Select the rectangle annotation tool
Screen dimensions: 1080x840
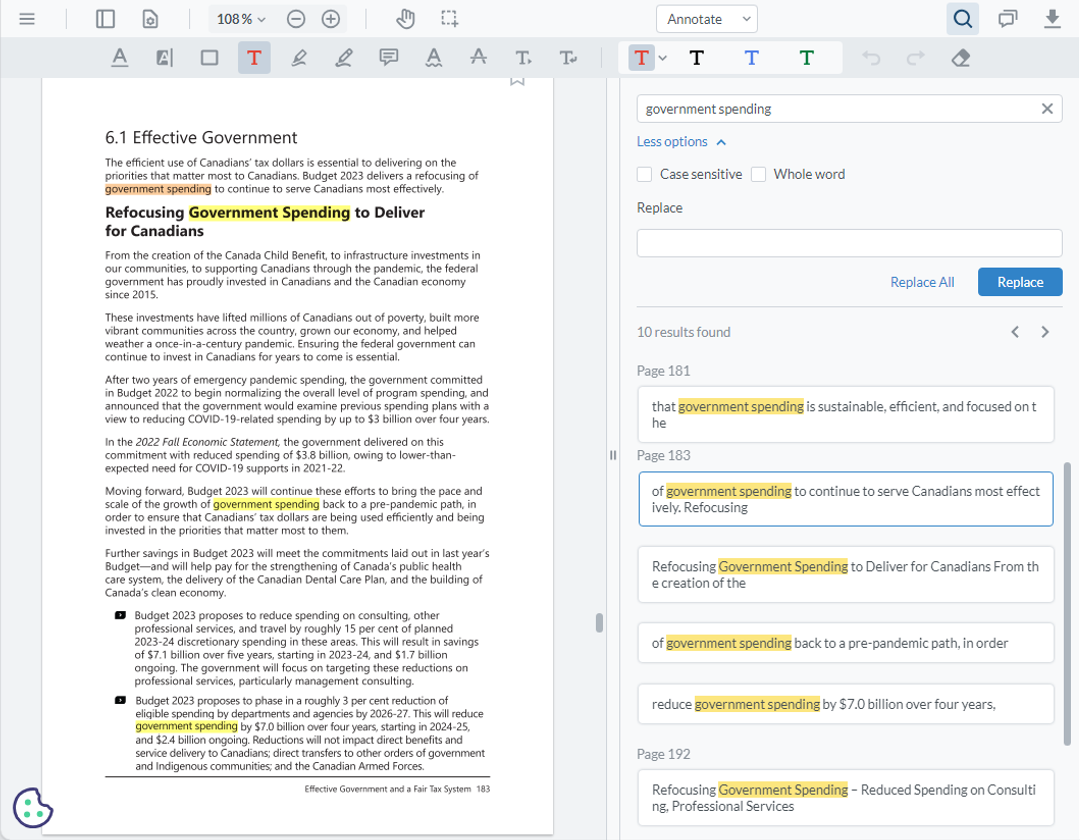pyautogui.click(x=209, y=57)
